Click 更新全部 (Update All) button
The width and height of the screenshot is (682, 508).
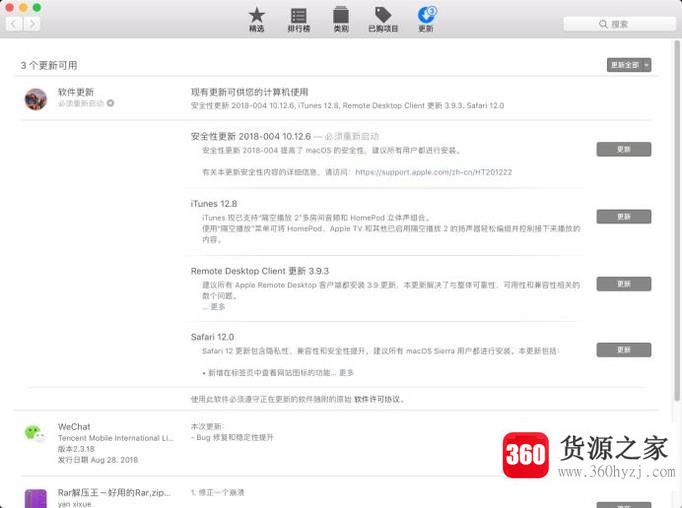click(x=625, y=65)
